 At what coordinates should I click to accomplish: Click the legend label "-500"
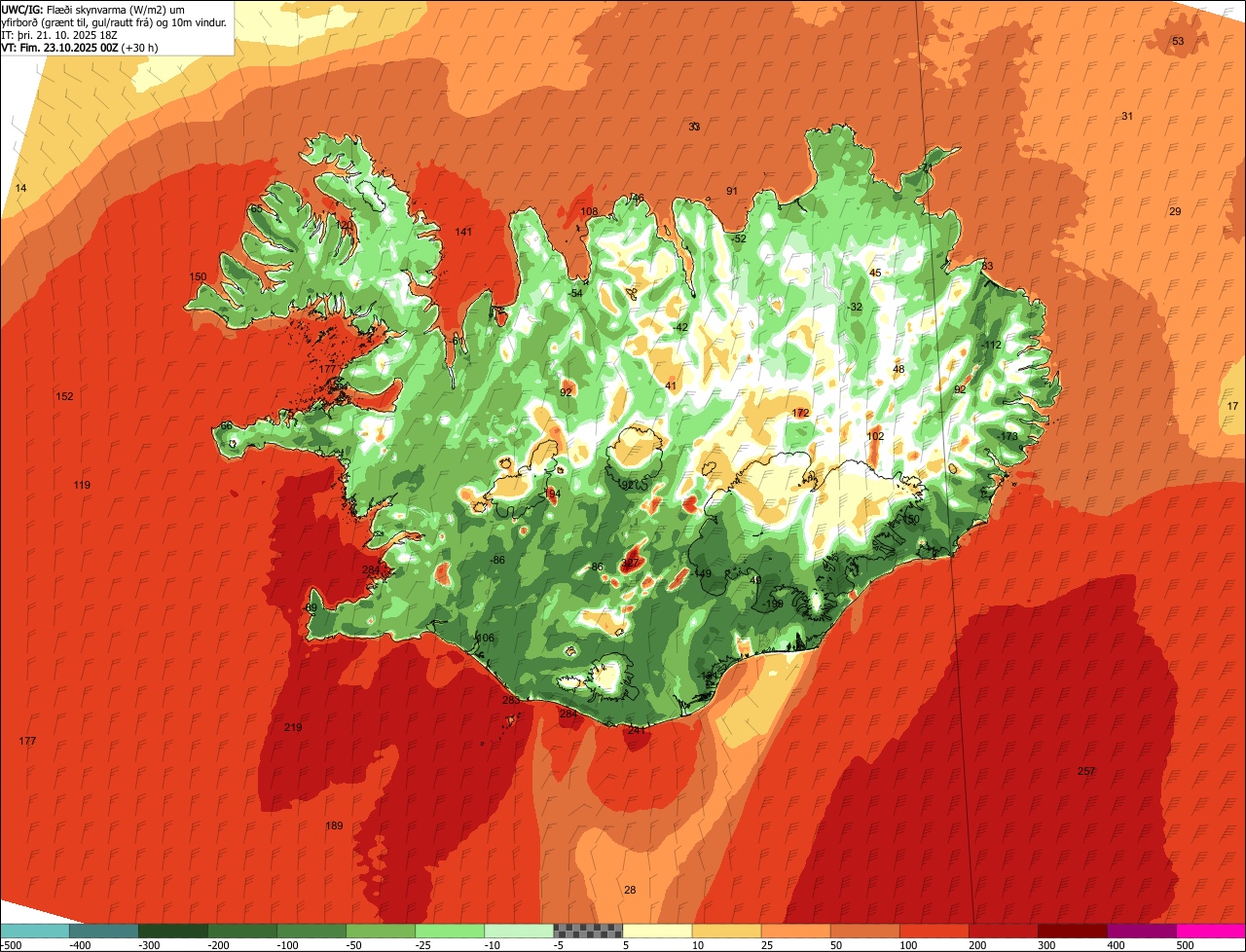(11, 945)
